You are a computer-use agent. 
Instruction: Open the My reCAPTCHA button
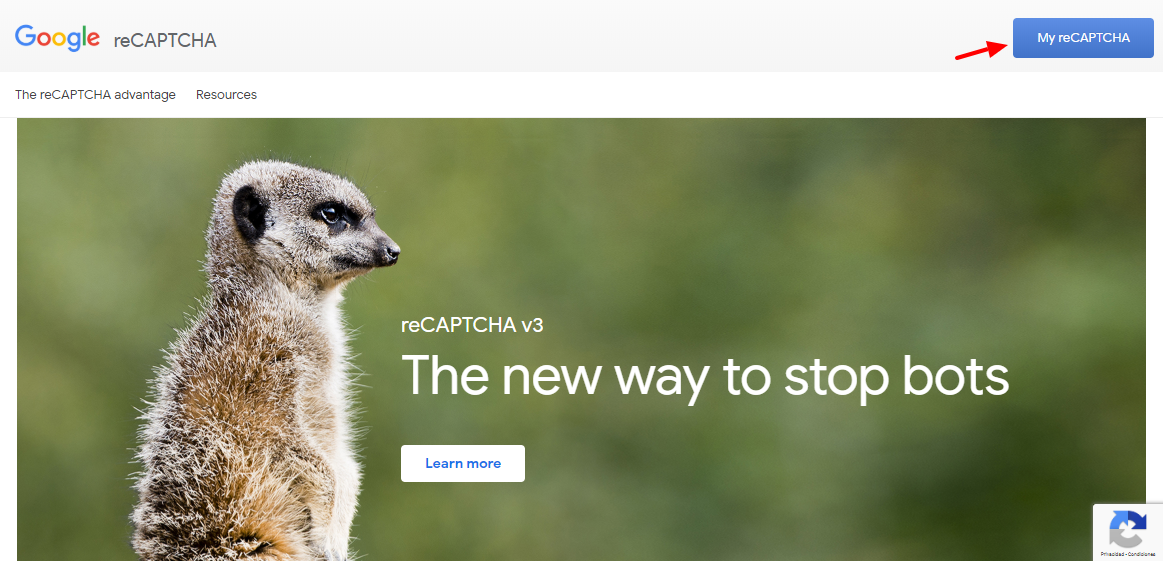point(1083,38)
